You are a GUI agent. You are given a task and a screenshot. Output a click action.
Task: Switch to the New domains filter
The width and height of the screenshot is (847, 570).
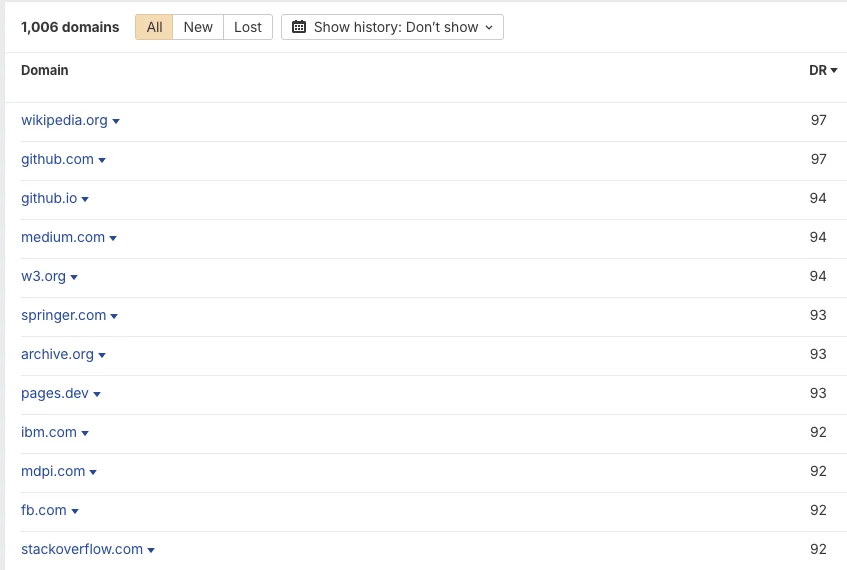click(x=198, y=27)
